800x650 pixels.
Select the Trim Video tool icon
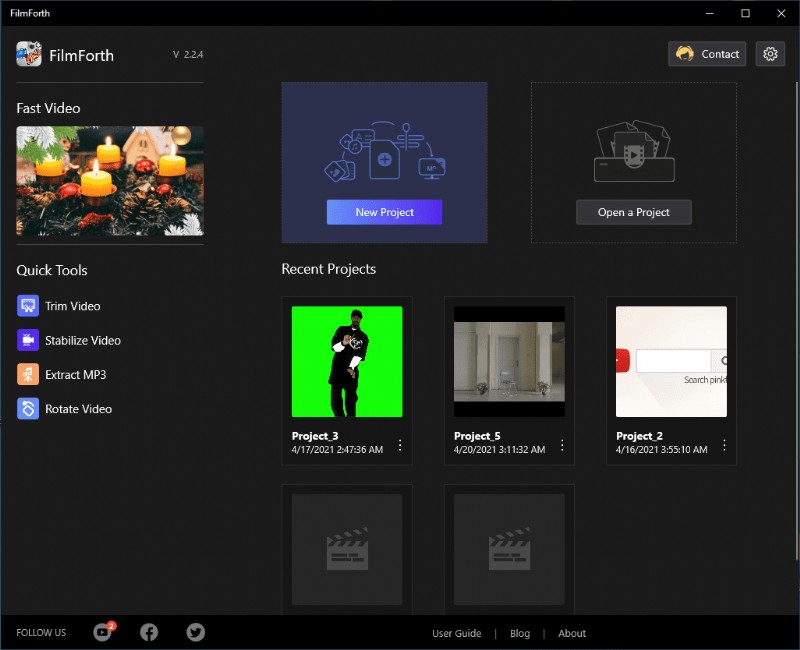coord(28,306)
